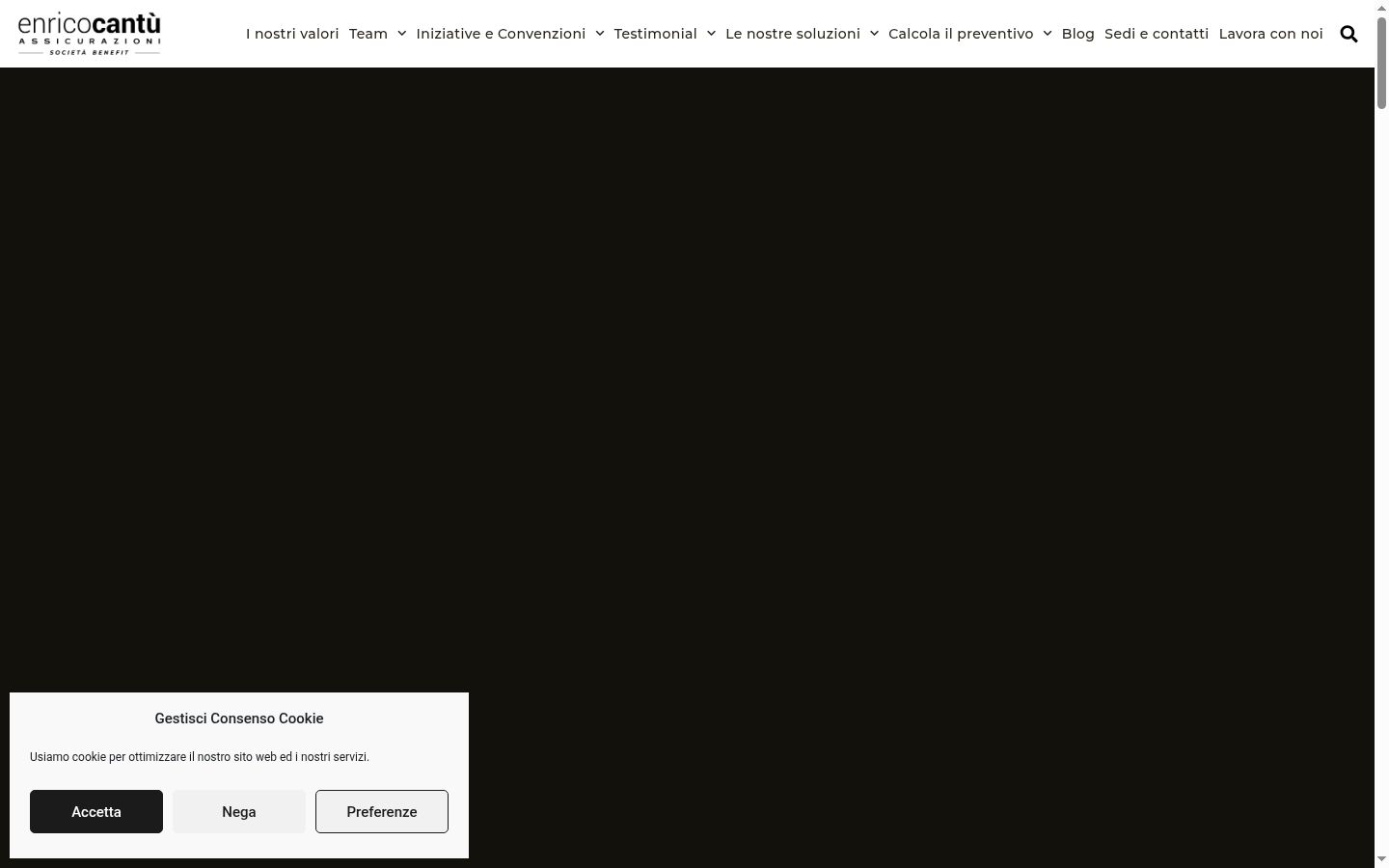Open I nostri valori menu item
1389x868 pixels.
tap(292, 34)
